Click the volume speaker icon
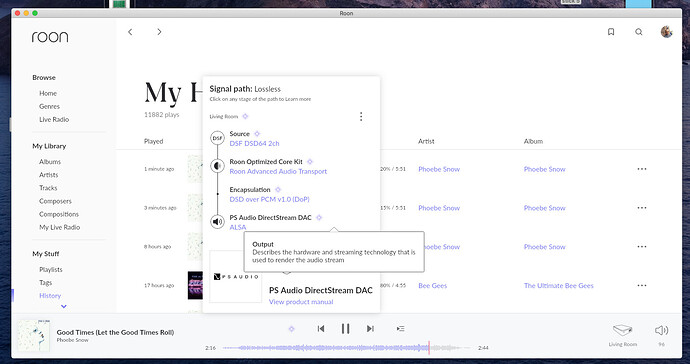The height and width of the screenshot is (364, 690). (661, 330)
